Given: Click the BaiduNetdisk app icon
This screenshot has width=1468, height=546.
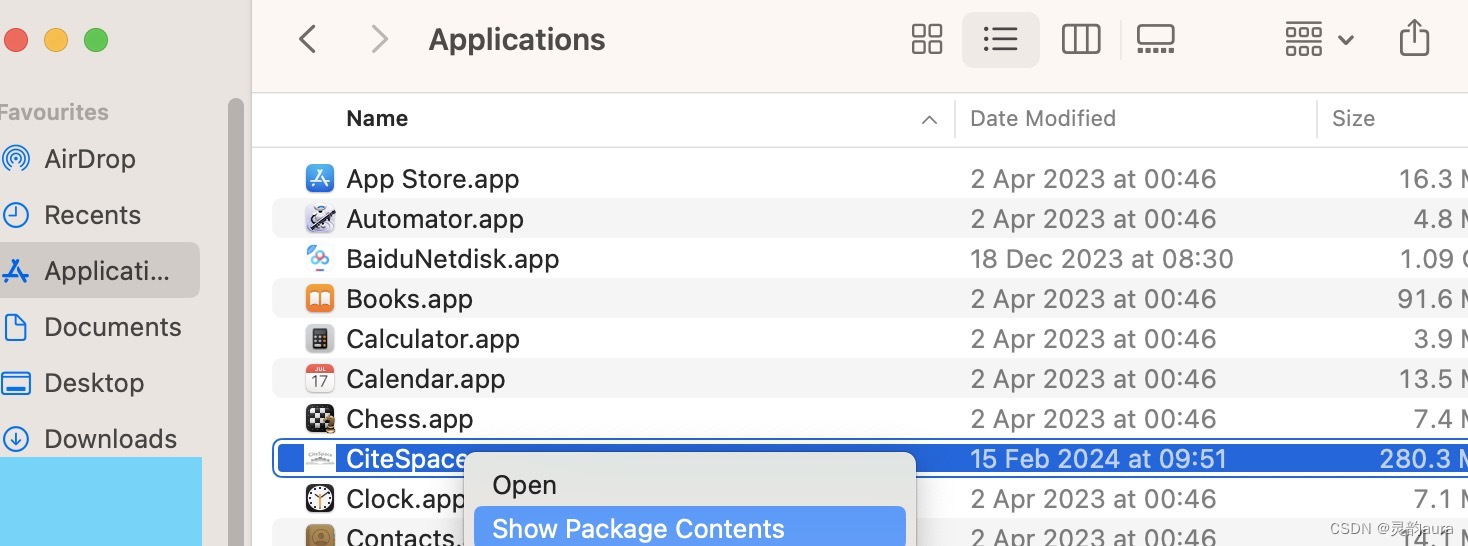Looking at the screenshot, I should (x=319, y=259).
